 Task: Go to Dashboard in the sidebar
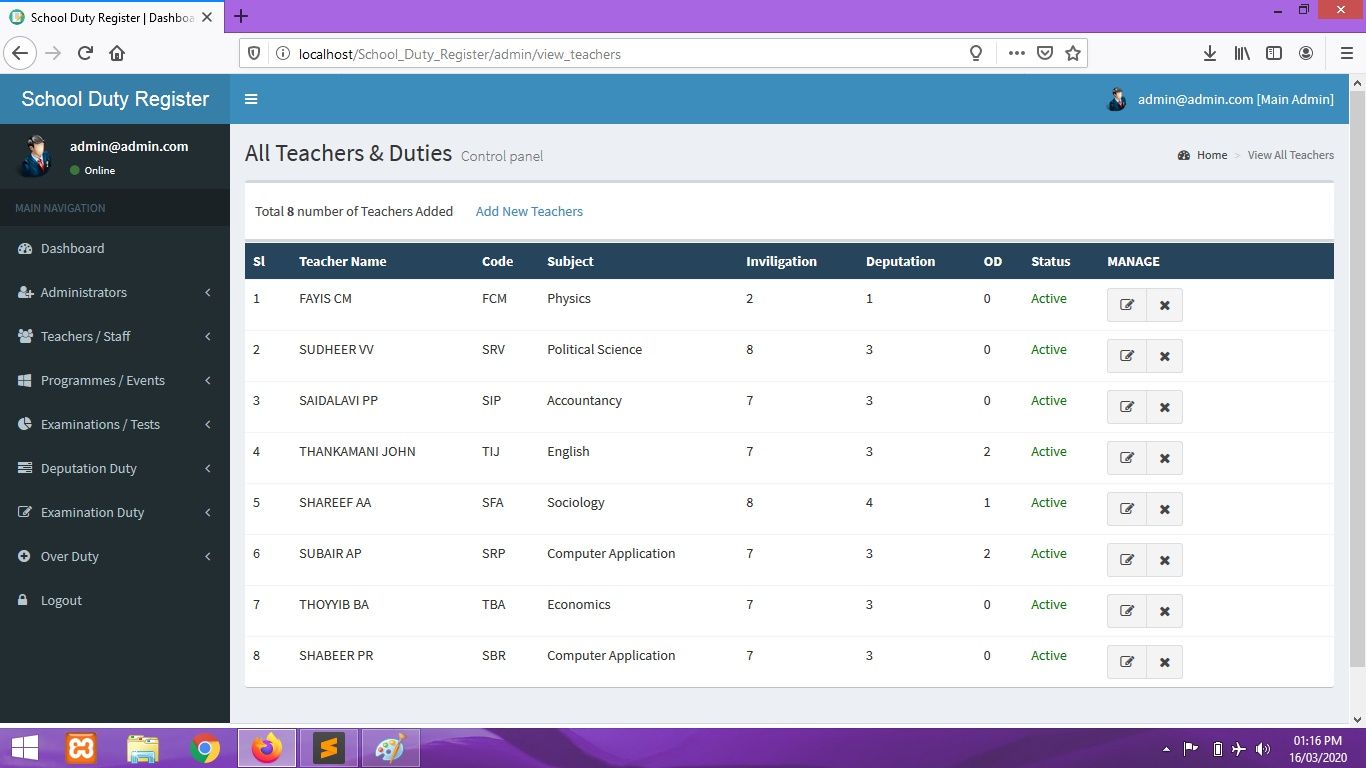(72, 248)
